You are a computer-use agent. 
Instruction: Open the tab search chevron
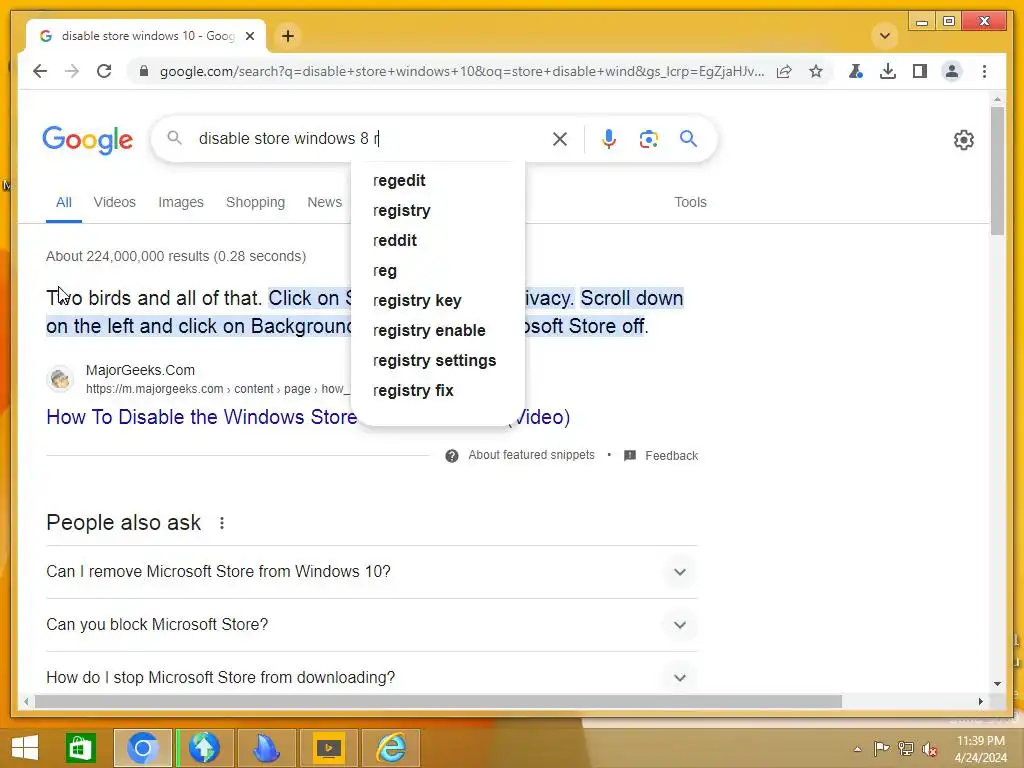coord(885,36)
